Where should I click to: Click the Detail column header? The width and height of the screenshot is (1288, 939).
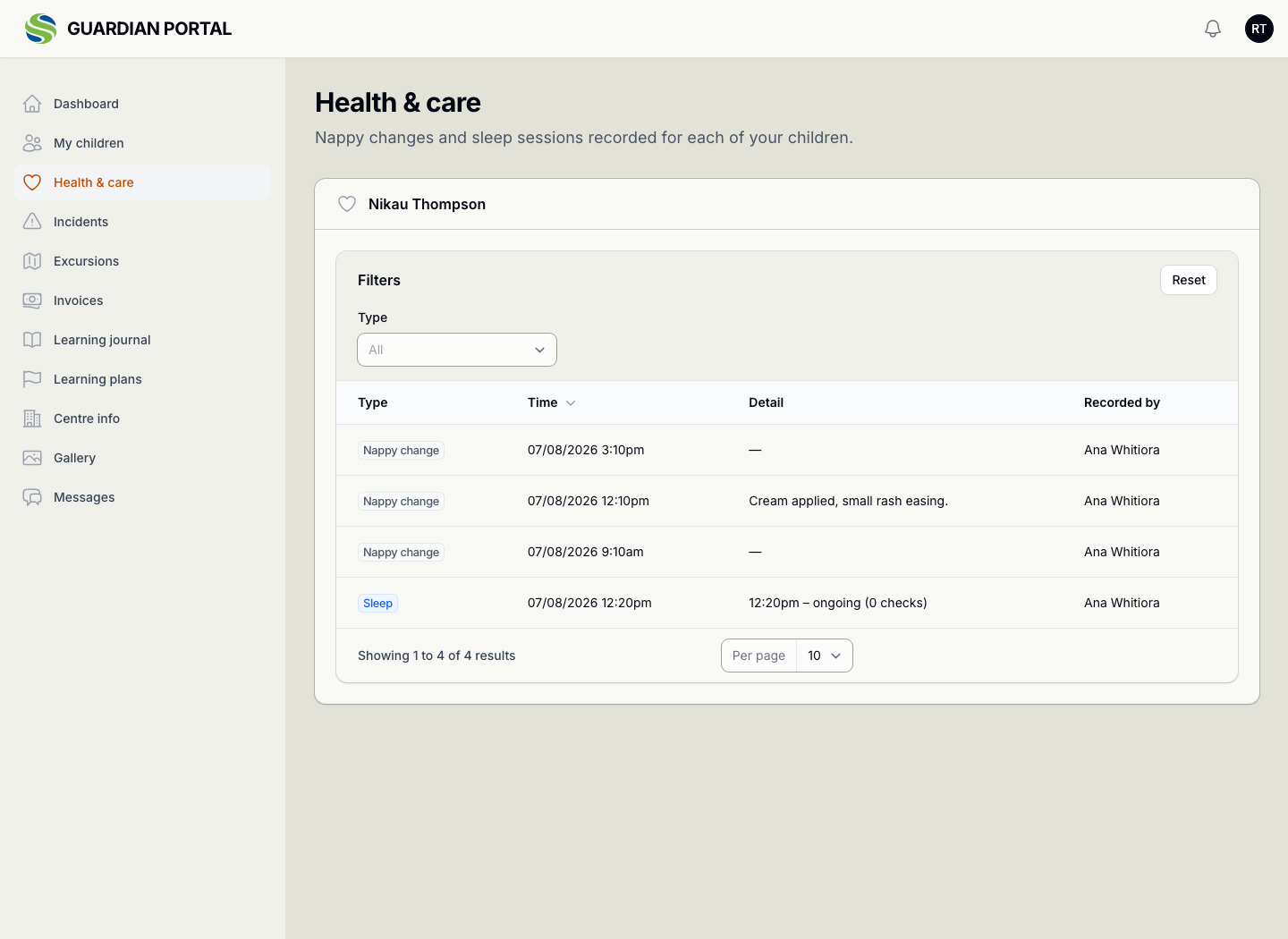(766, 402)
